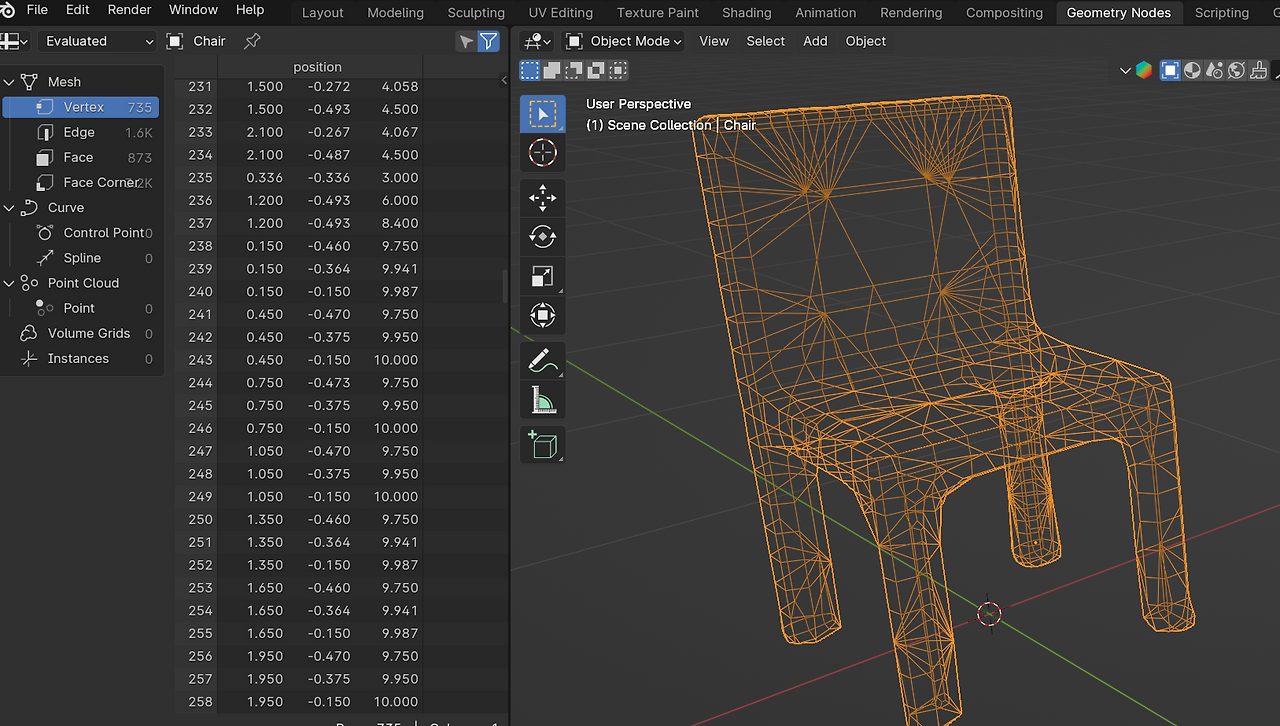
Task: Toggle the spreadsheet filter funnel button
Action: click(488, 41)
